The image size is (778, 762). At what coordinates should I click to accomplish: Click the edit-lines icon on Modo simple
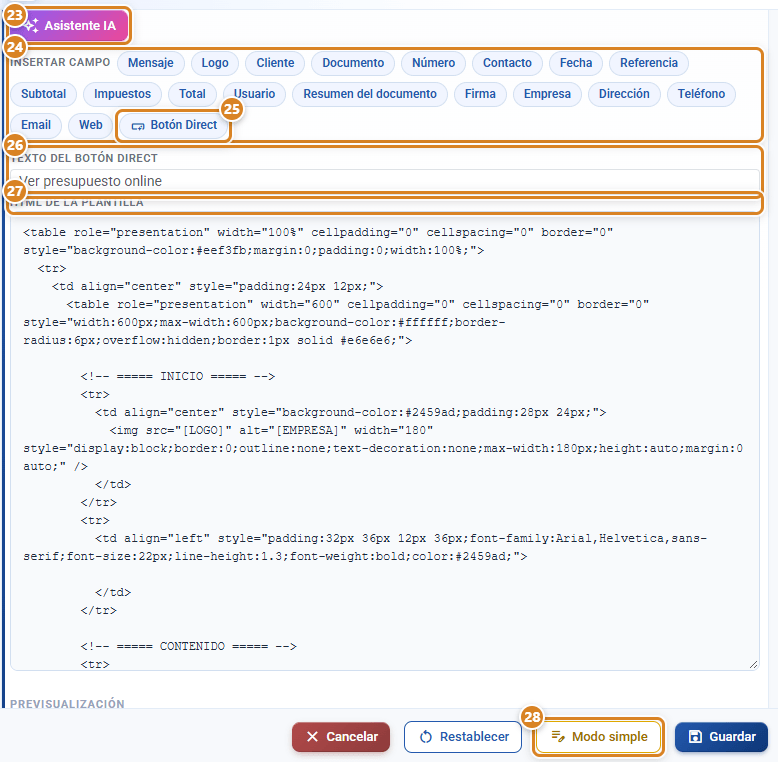558,737
